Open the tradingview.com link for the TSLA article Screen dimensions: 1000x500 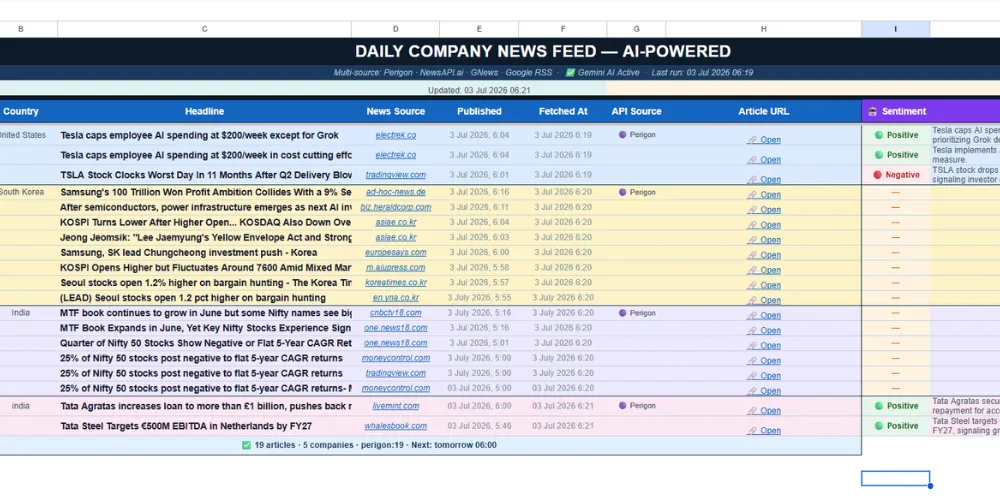395,175
